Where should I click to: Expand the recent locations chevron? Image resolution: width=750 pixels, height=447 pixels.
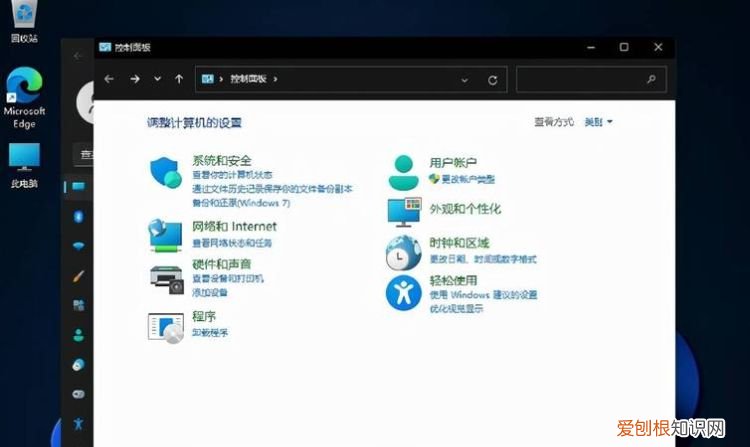click(x=157, y=79)
